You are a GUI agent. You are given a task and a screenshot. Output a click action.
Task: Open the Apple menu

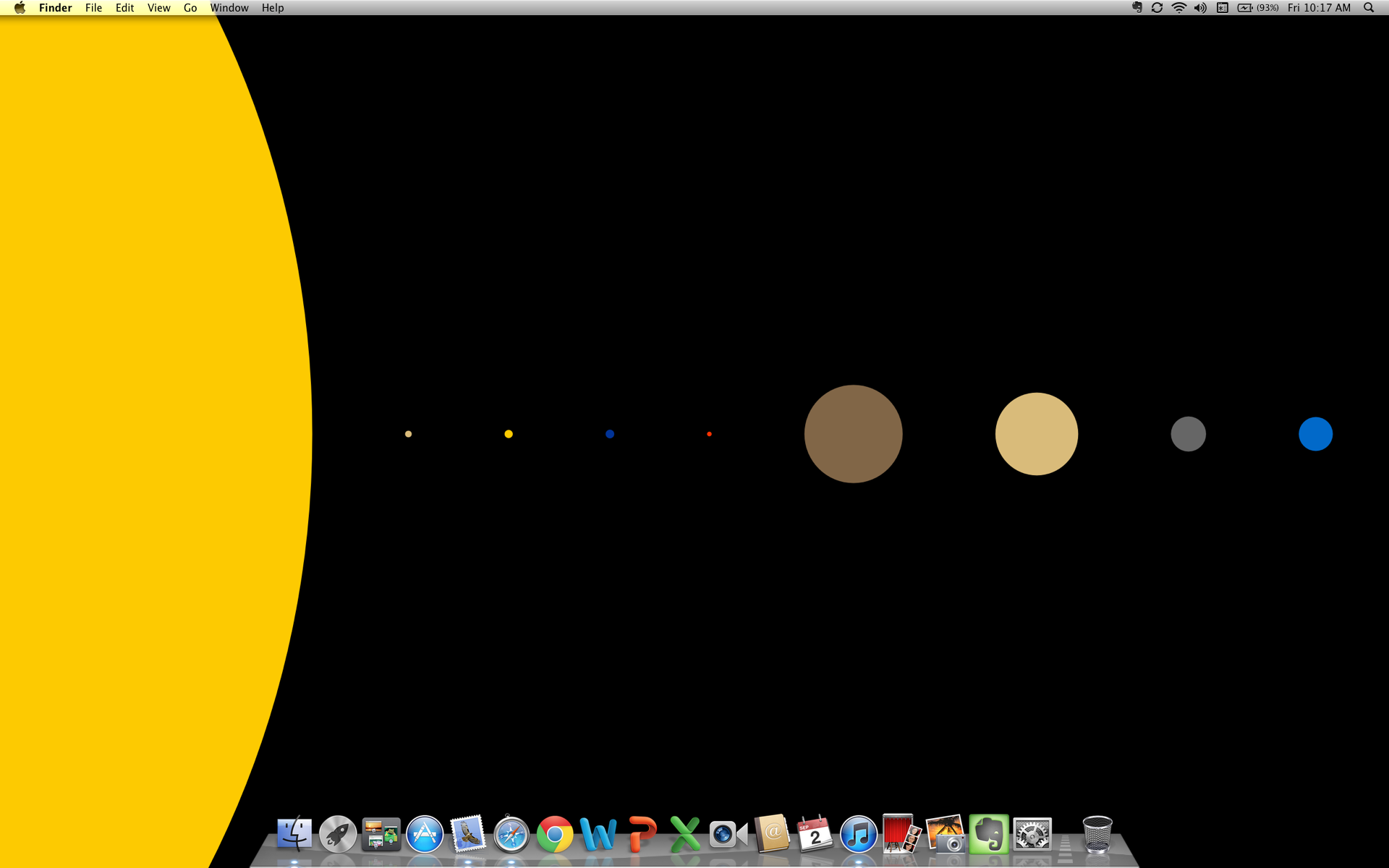click(20, 7)
